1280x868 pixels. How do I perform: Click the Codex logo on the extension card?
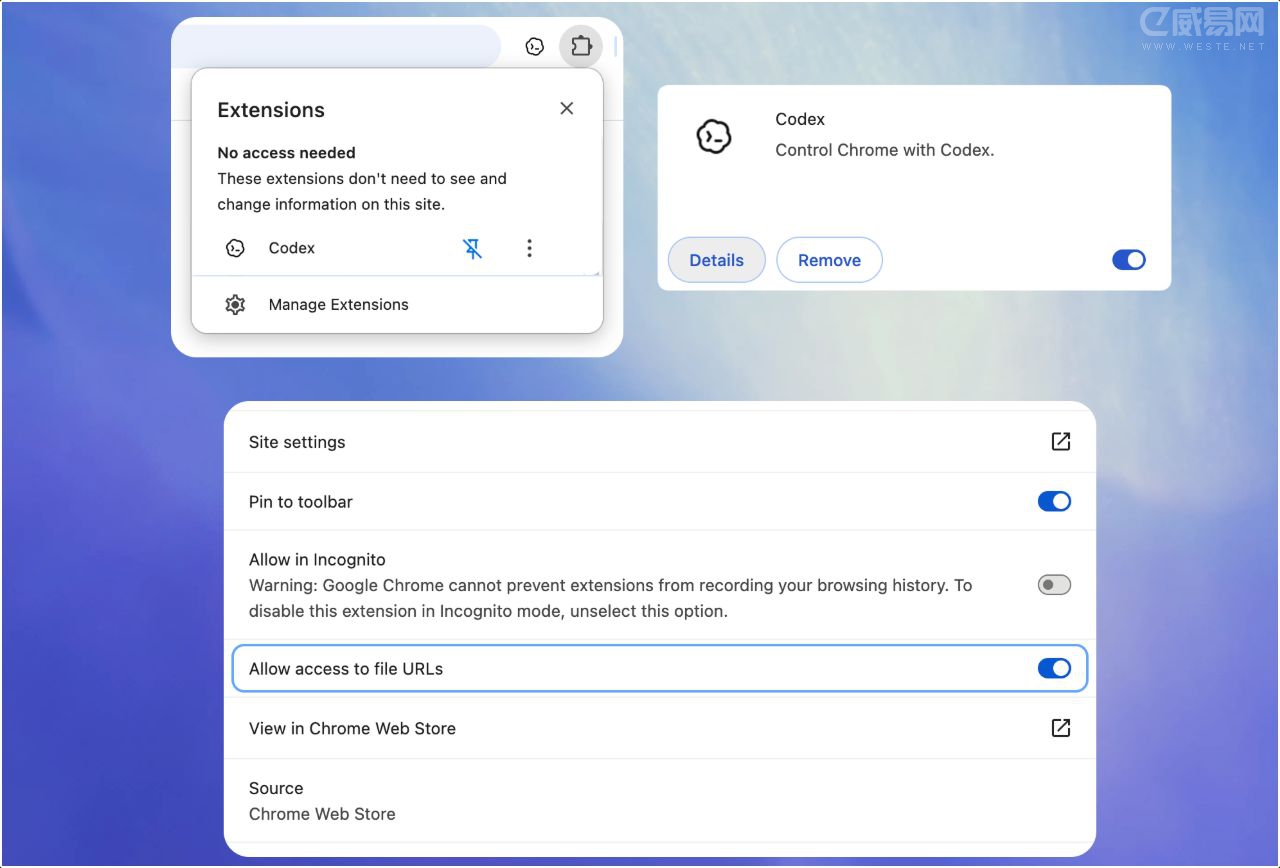[714, 136]
